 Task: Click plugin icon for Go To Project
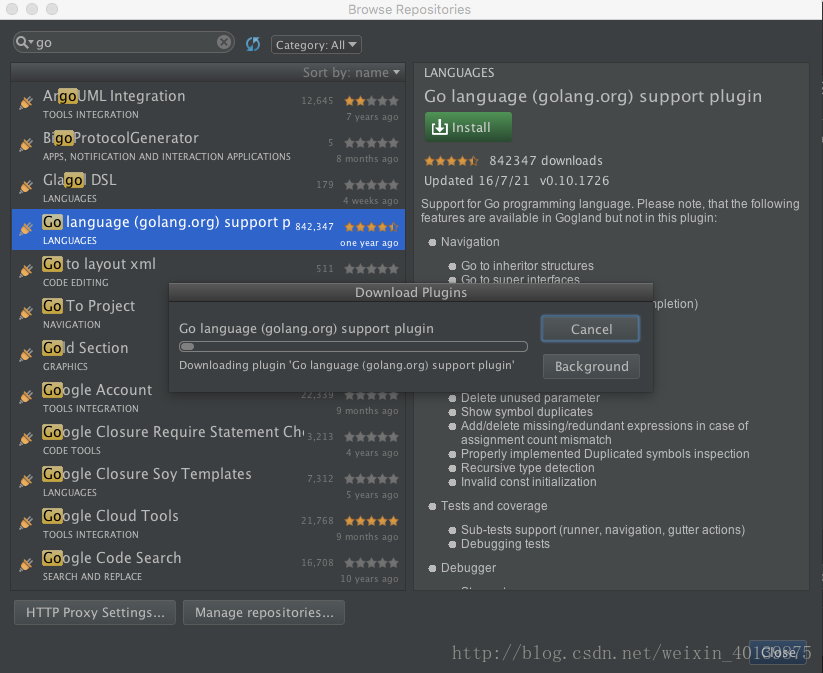tap(26, 313)
